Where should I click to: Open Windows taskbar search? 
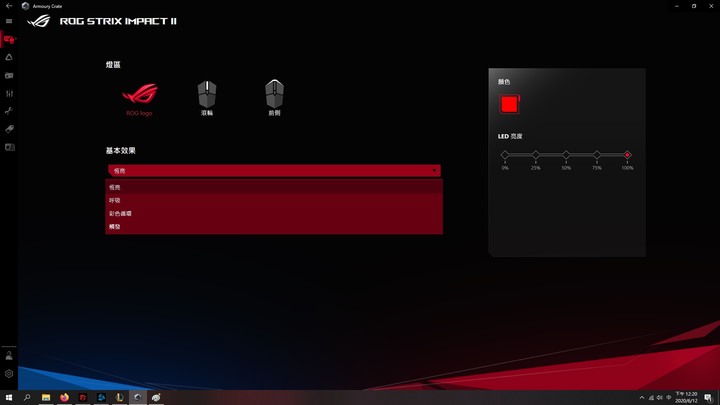[27, 397]
